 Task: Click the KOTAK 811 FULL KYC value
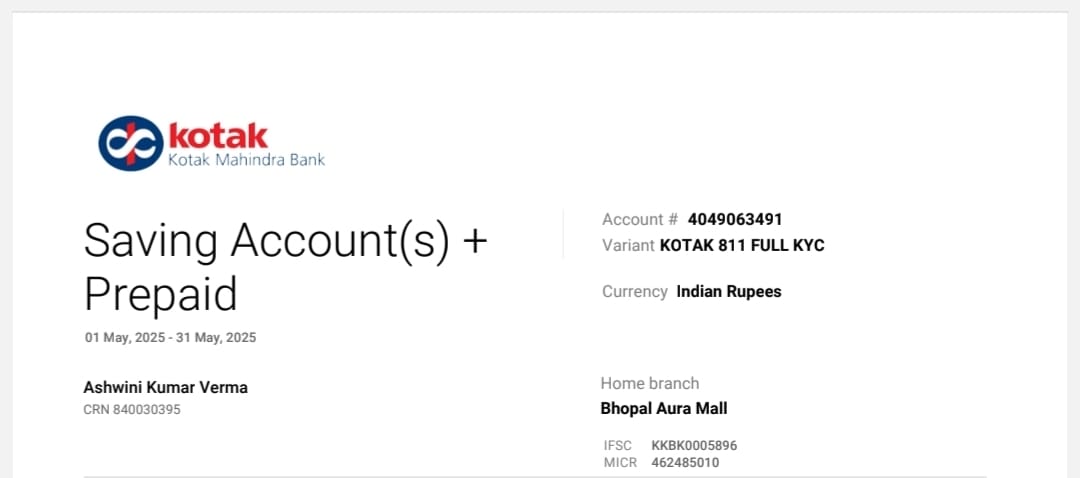[742, 245]
